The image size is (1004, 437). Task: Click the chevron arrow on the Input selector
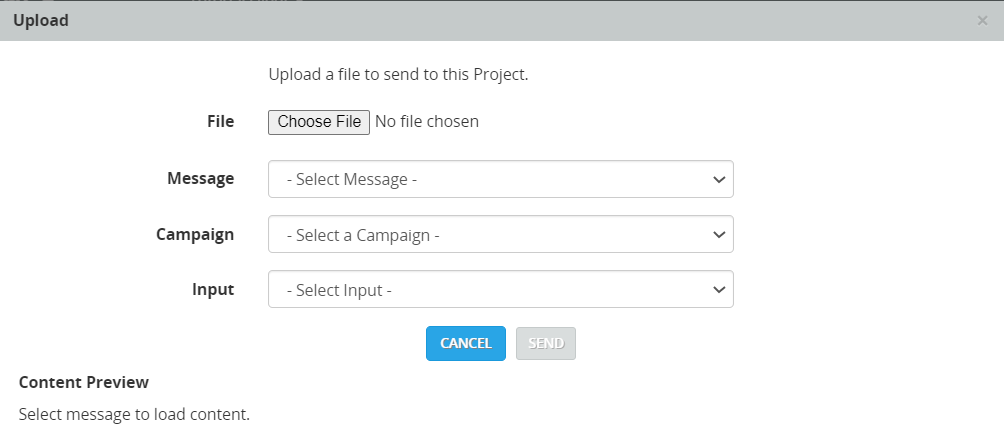(x=718, y=290)
